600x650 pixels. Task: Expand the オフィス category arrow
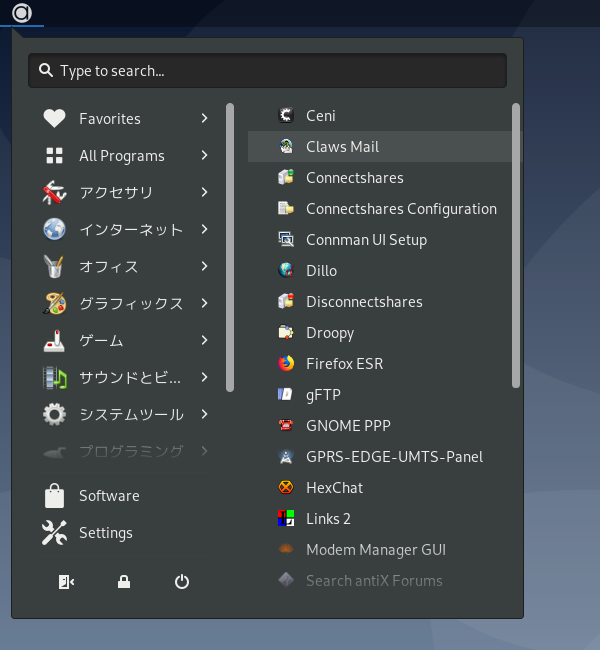(x=204, y=266)
